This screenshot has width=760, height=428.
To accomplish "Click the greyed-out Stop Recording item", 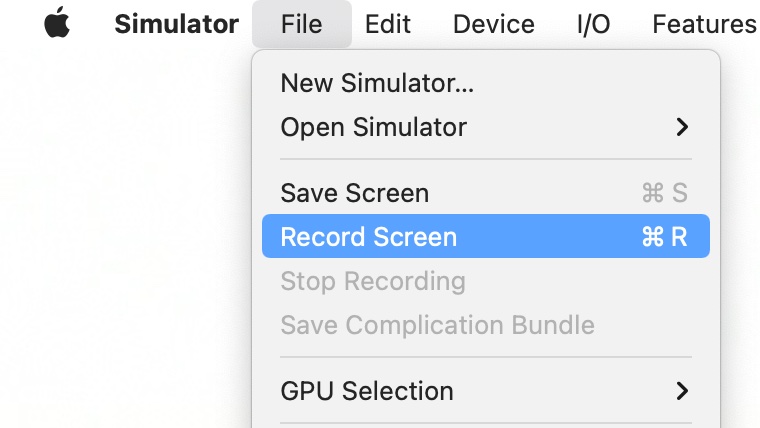I will (x=372, y=281).
